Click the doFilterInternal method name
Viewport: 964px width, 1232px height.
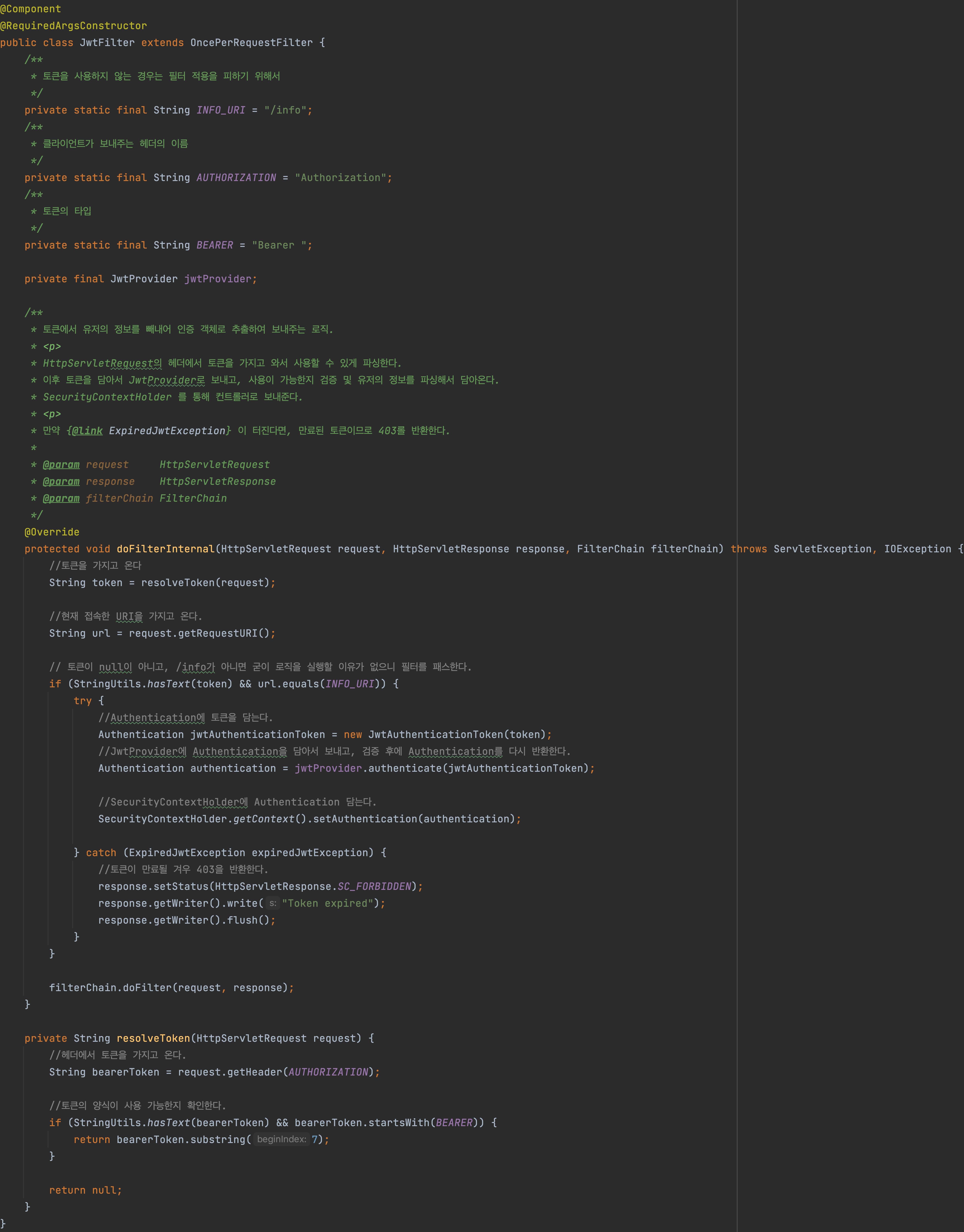tap(165, 549)
